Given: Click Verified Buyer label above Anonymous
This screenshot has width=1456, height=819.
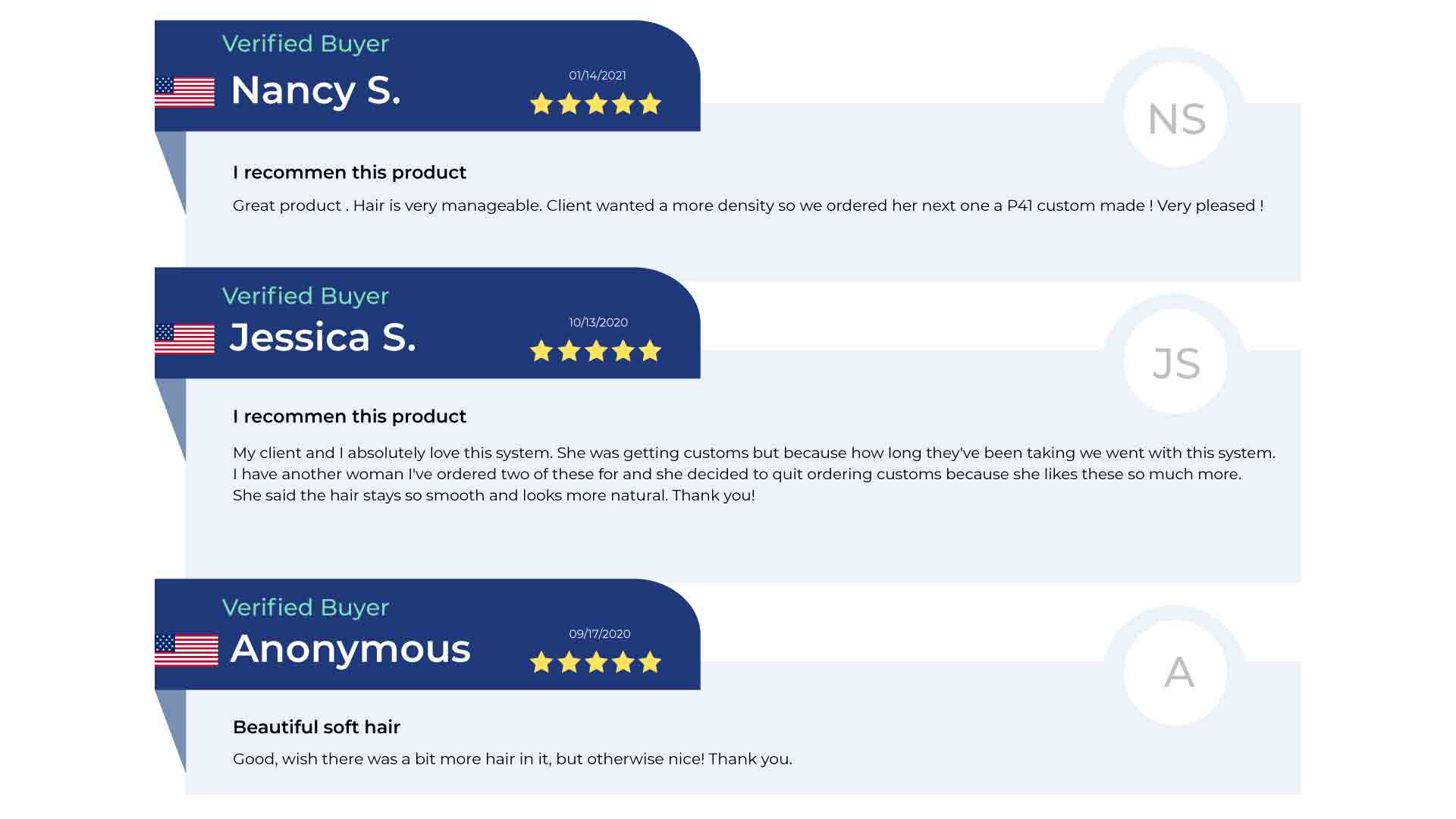Looking at the screenshot, I should click(306, 607).
